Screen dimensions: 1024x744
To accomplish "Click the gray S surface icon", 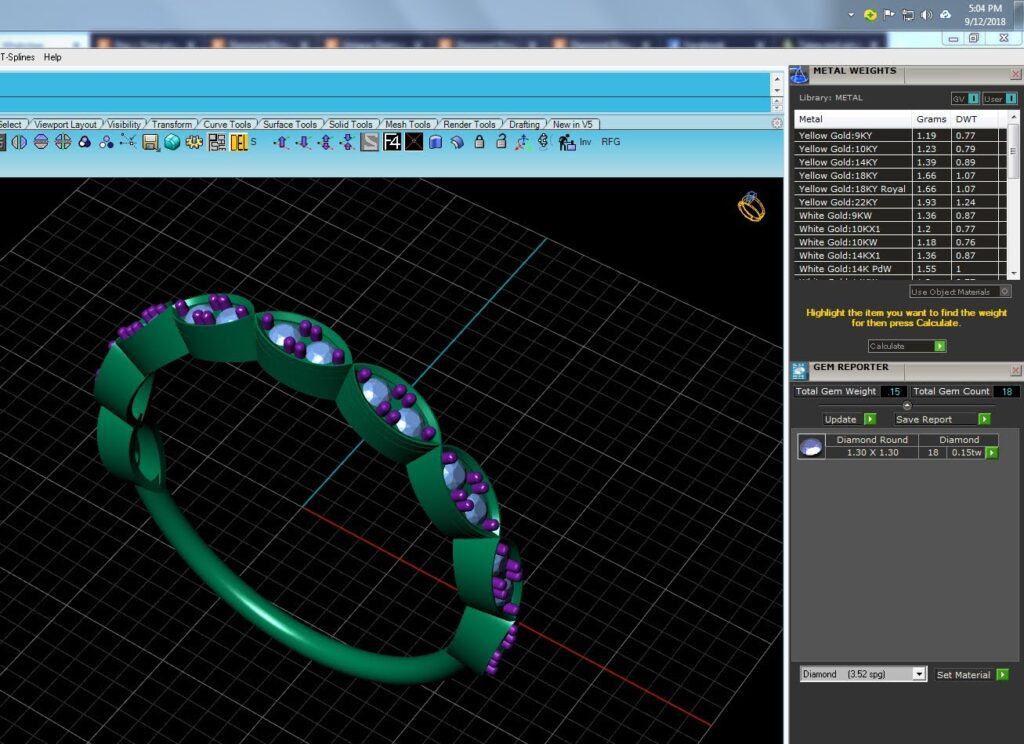I will tap(370, 142).
